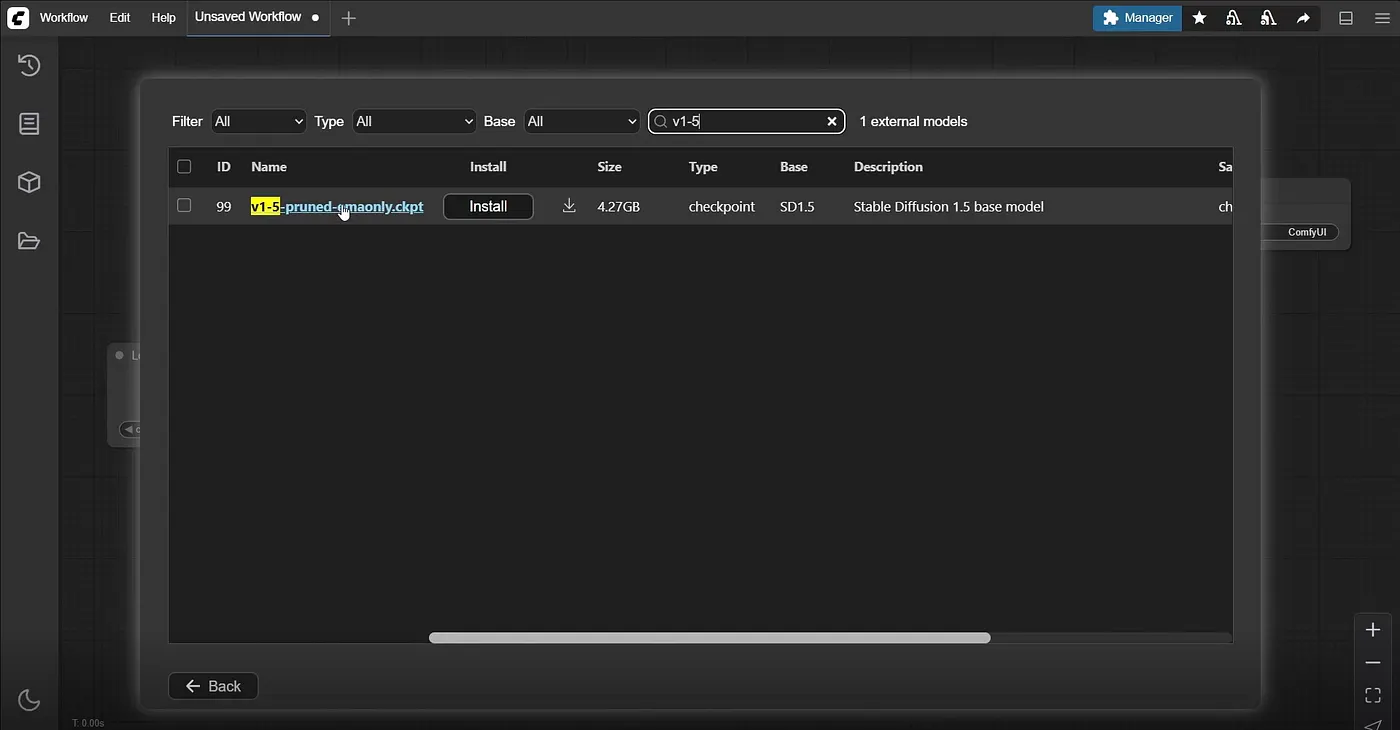Sort by the Type column header
The image size is (1400, 730).
tap(703, 167)
